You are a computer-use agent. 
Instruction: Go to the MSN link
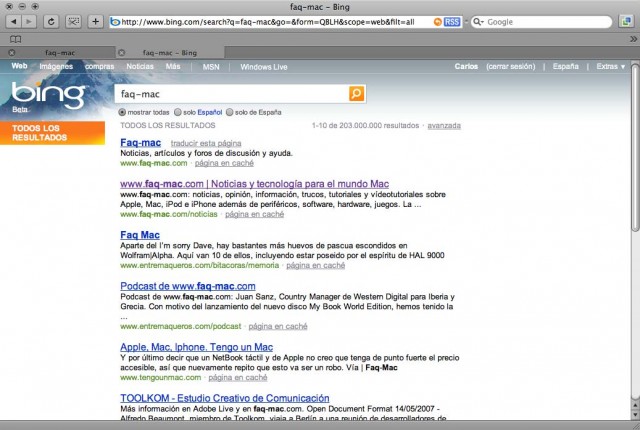pyautogui.click(x=211, y=67)
